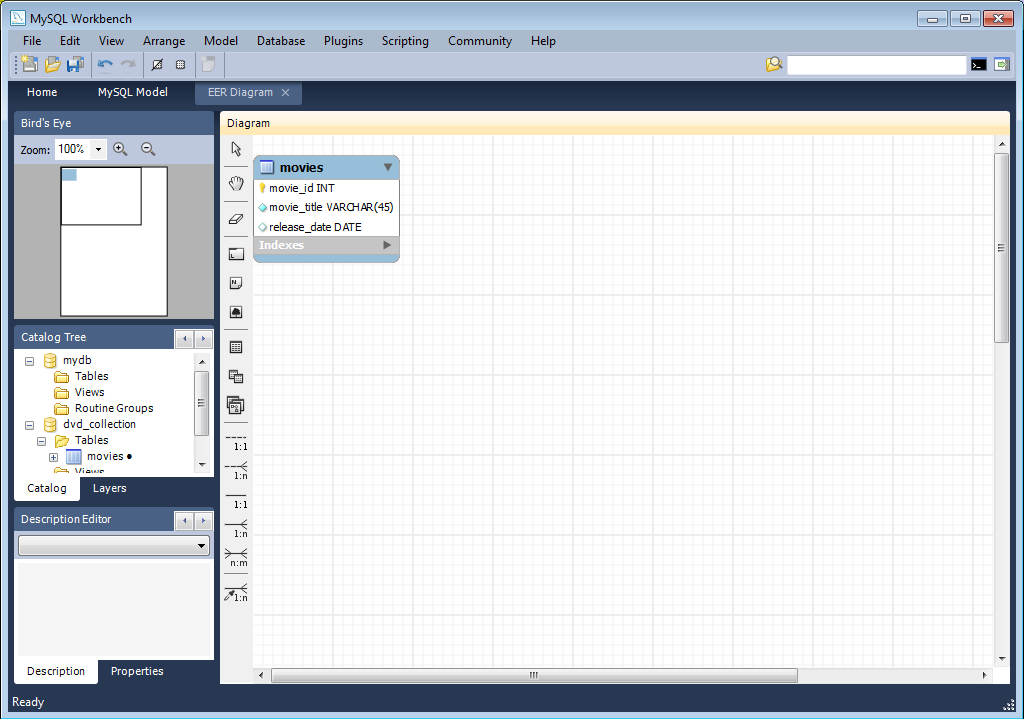The width and height of the screenshot is (1024, 719).
Task: Collapse the dvd_collection schema node
Action: [29, 424]
